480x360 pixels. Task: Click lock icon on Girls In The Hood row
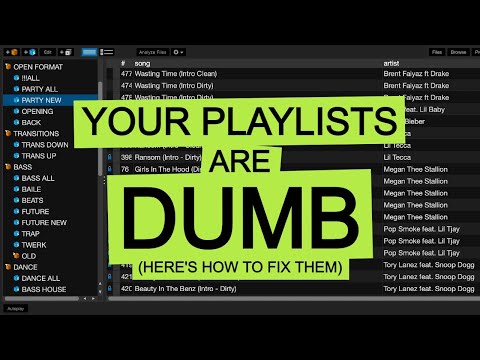(110, 169)
